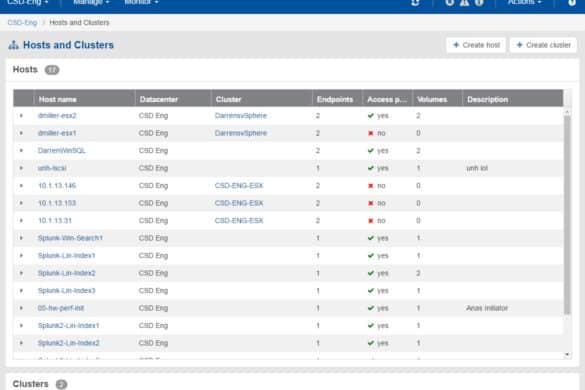Click red X icon for 10.1.13.153
This screenshot has width=585, height=390.
coord(370,203)
